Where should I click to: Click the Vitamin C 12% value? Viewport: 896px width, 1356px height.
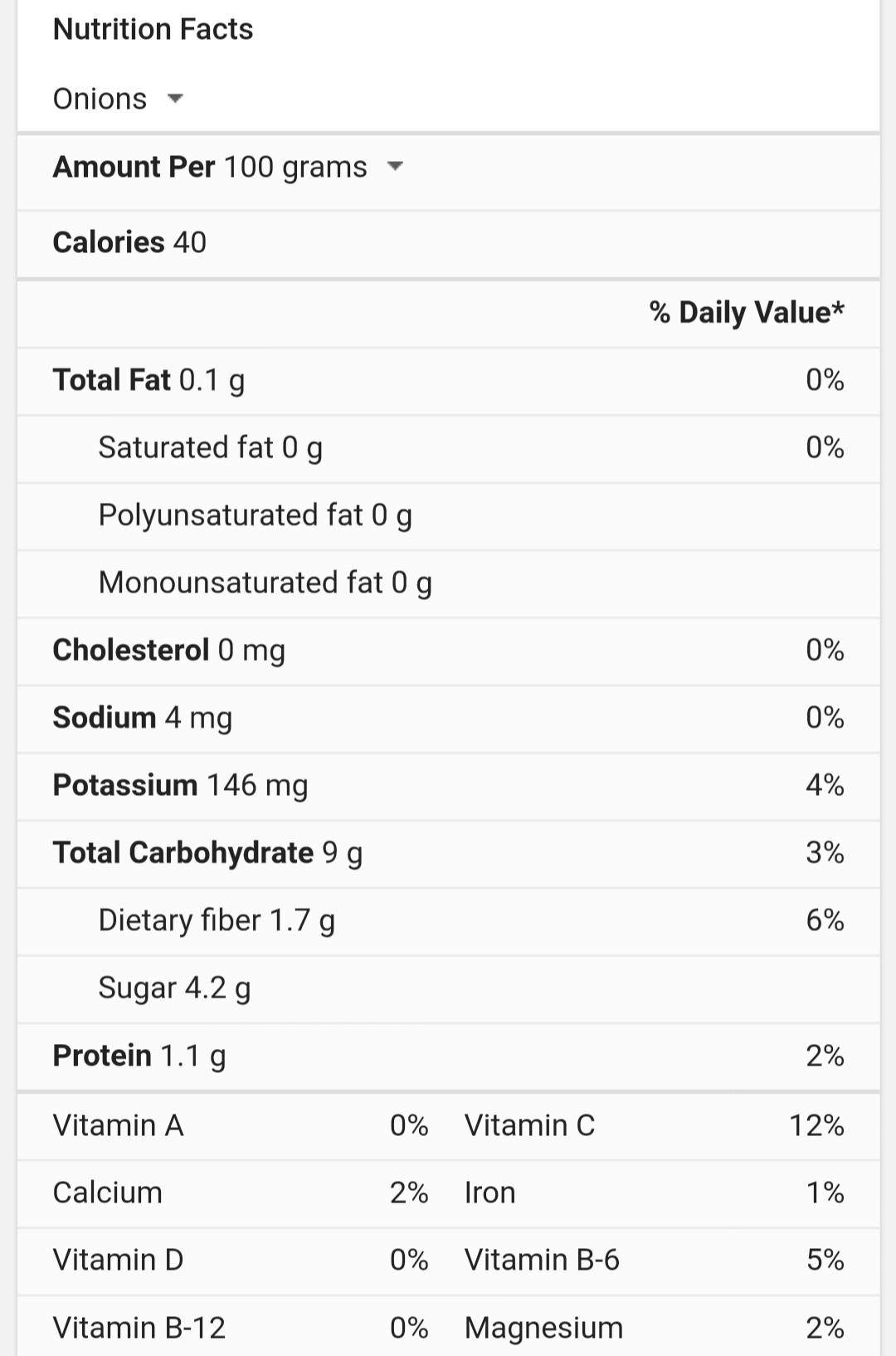(x=816, y=1125)
